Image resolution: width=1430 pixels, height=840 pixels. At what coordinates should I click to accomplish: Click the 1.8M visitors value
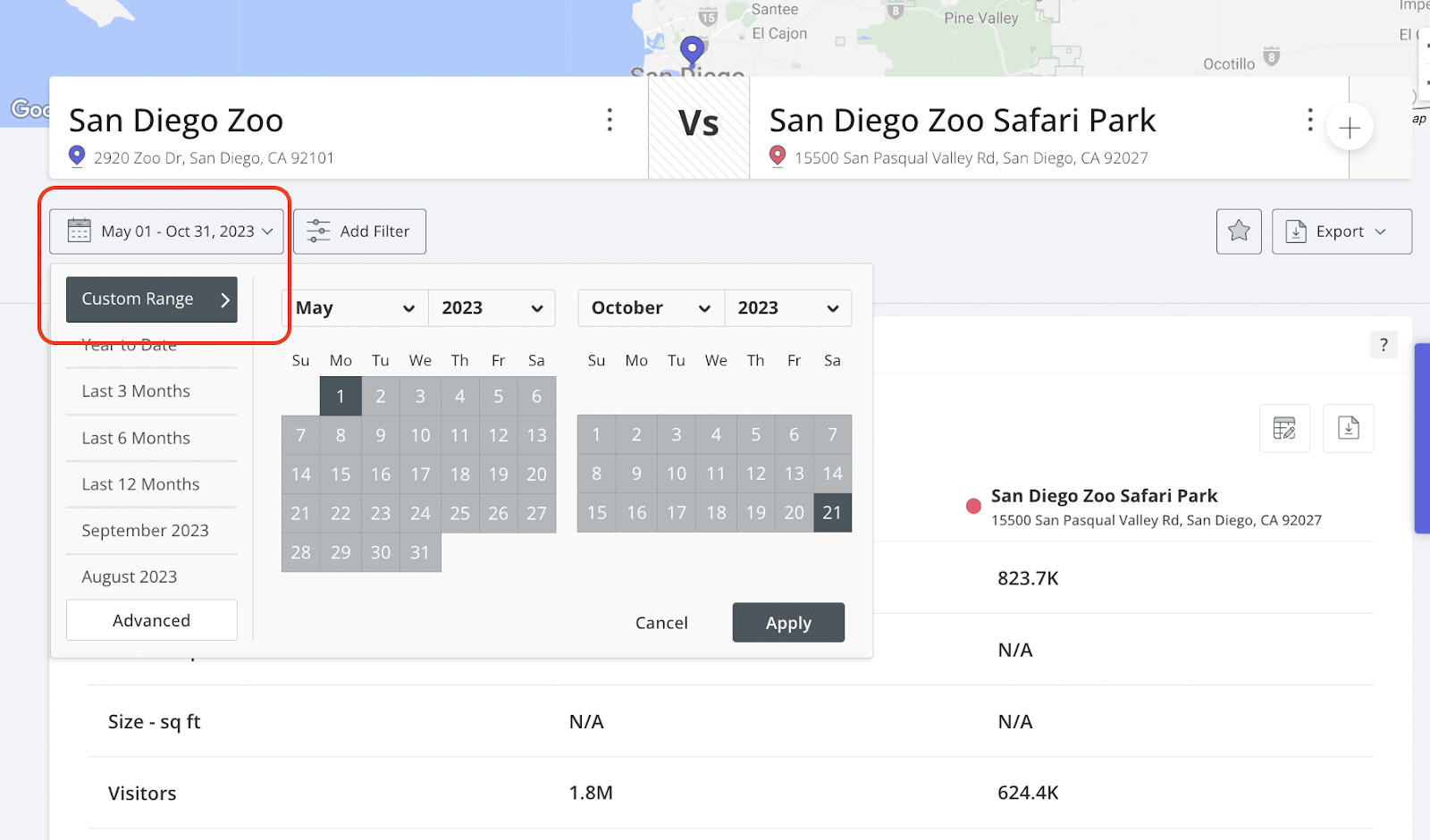coord(591,793)
